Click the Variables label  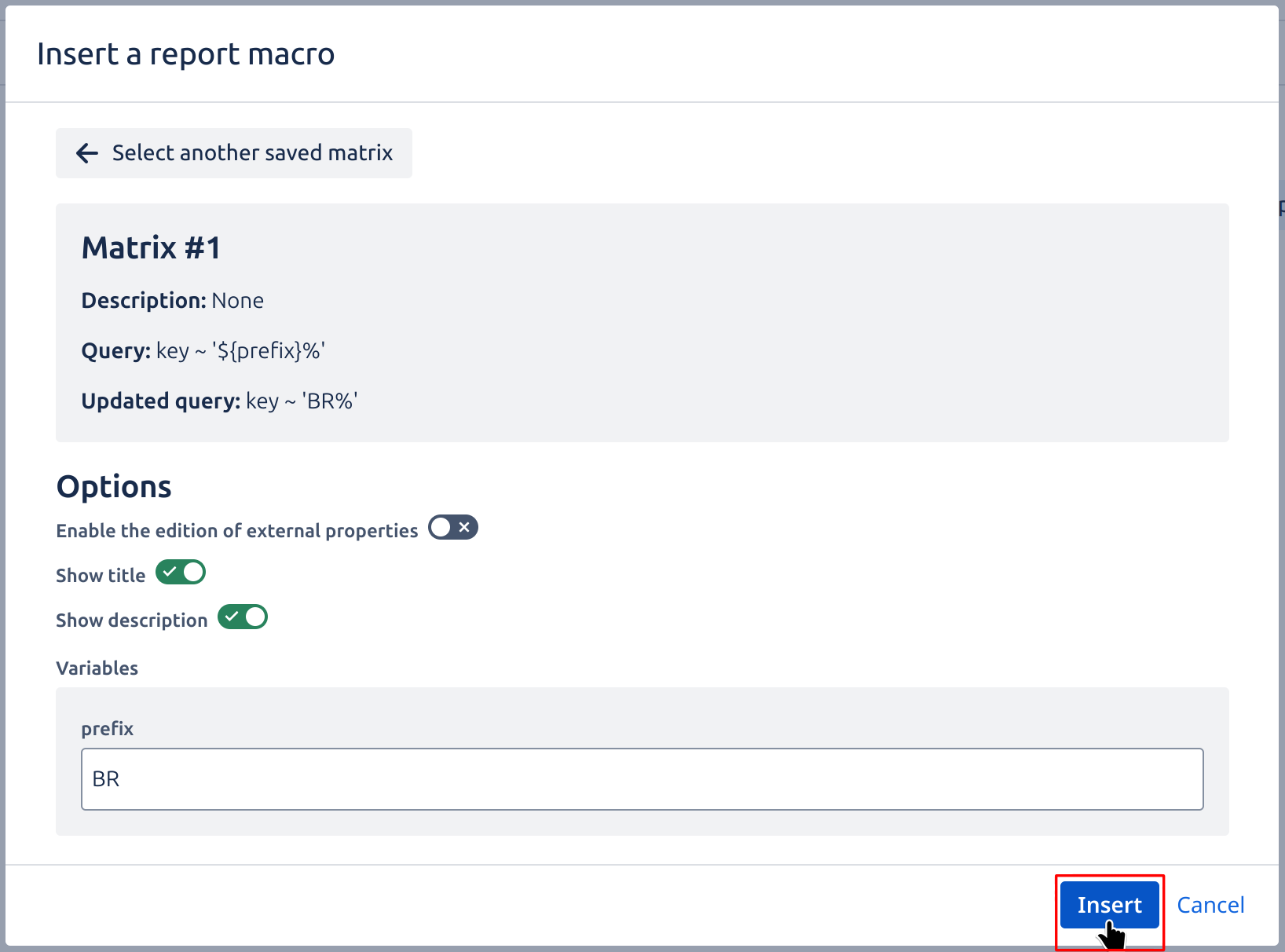point(97,668)
